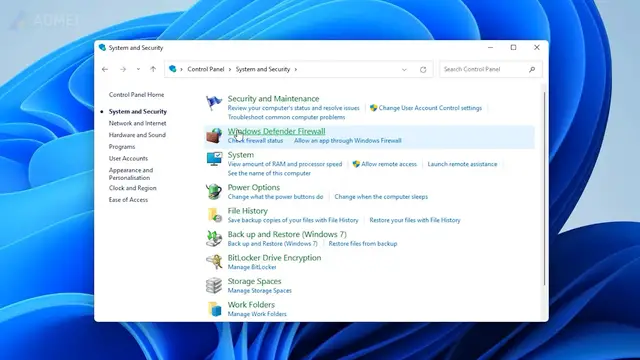Click the Storage Spaces drives icon
The image size is (640, 360).
(214, 285)
